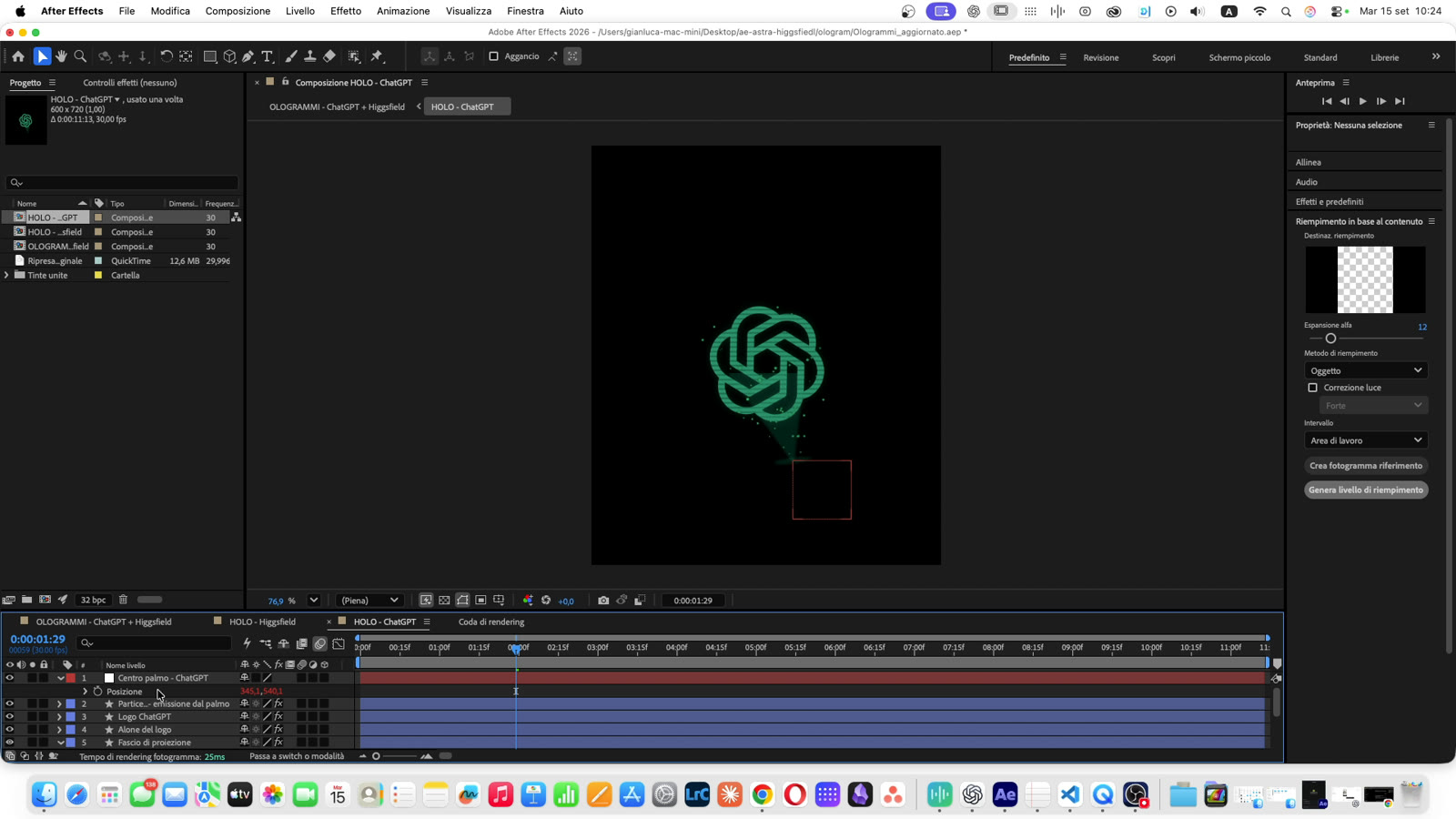The image size is (1456, 819).
Task: Select the Horizontal Type tool
Action: [x=268, y=56]
